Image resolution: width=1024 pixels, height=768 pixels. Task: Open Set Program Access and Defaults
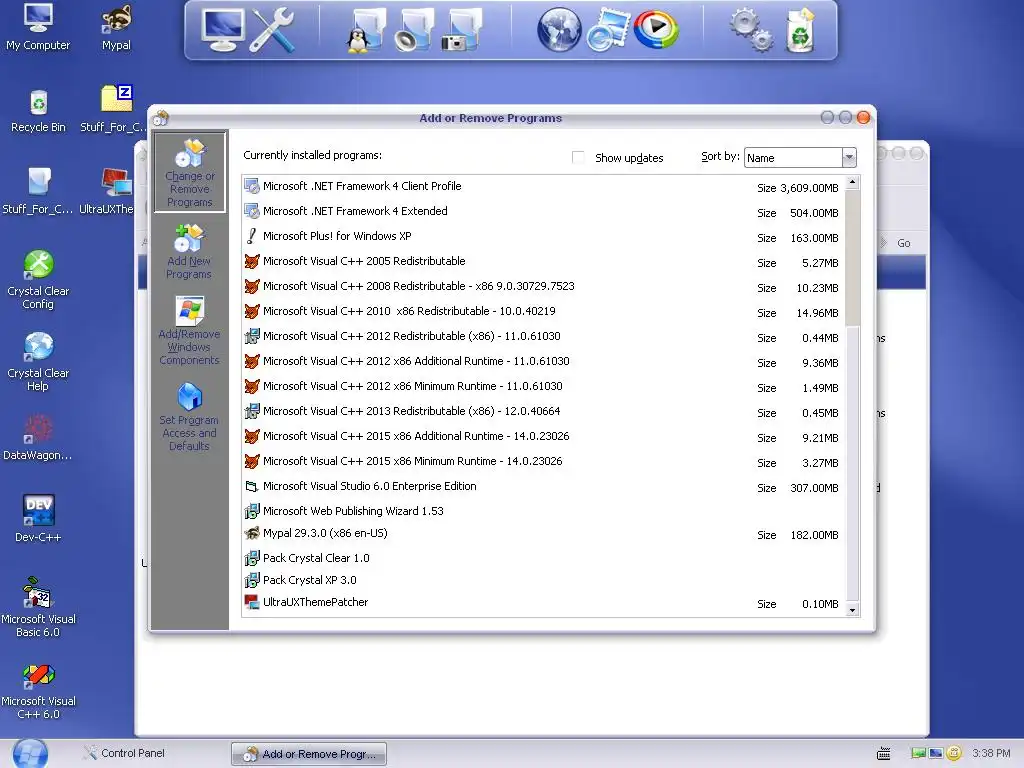189,417
